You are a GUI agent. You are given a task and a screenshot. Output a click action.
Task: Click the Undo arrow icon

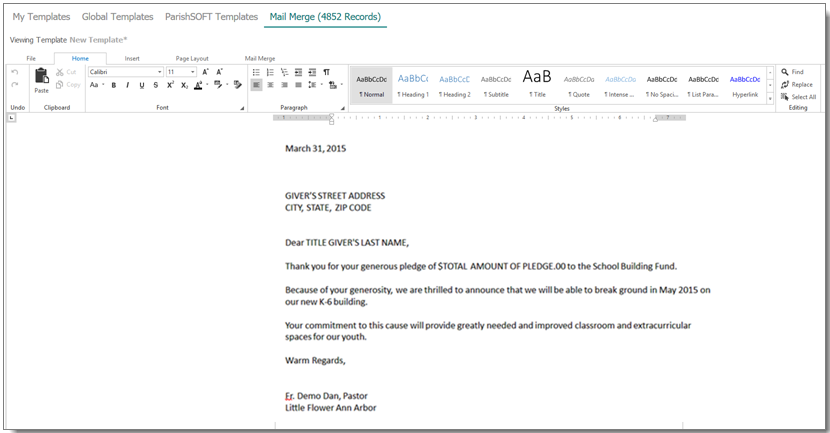coord(15,73)
